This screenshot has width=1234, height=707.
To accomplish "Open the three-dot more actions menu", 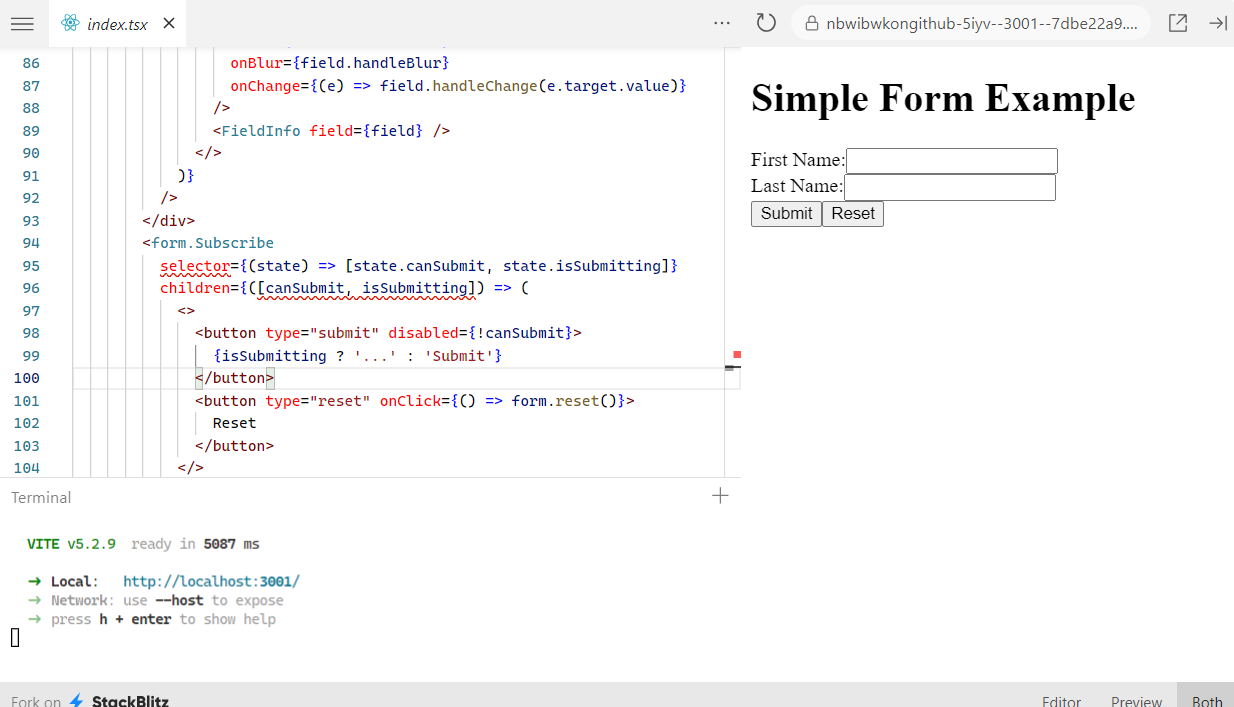I will coord(722,23).
